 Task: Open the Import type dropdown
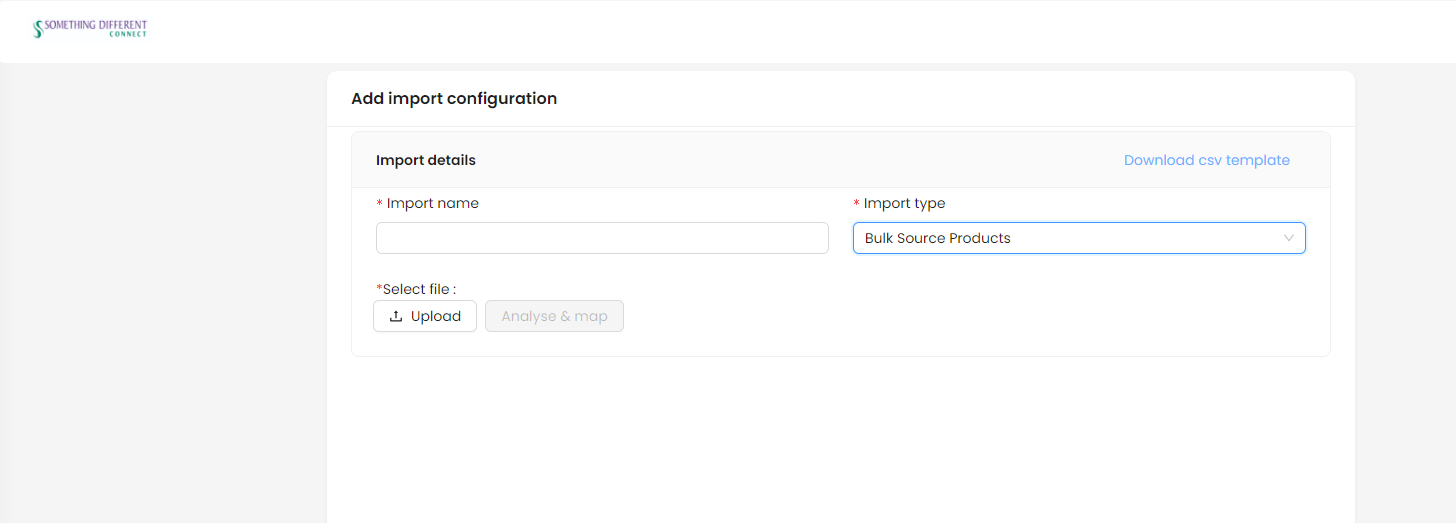point(1079,238)
